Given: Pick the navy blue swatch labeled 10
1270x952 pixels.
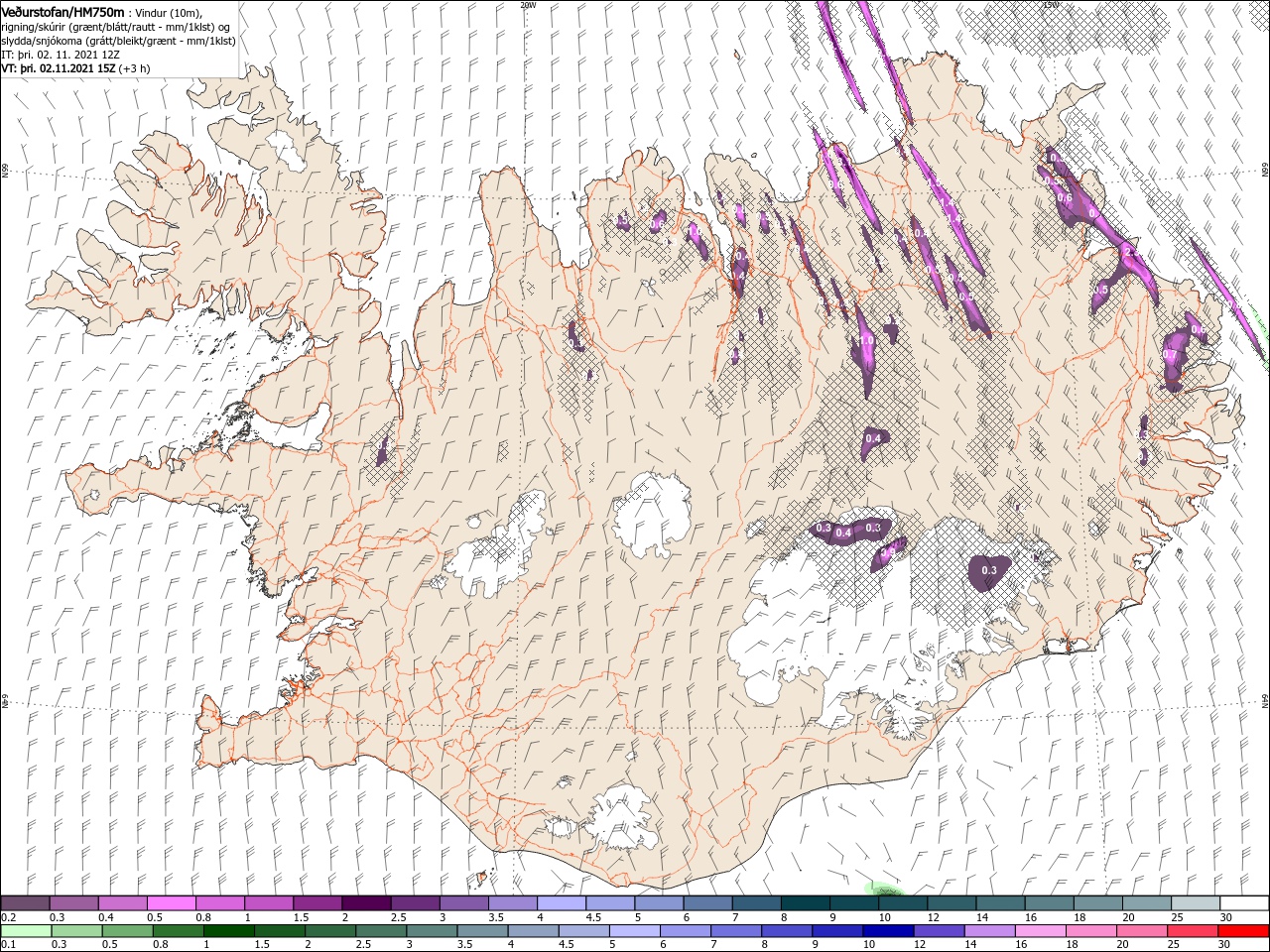Looking at the screenshot, I should pos(886,931).
